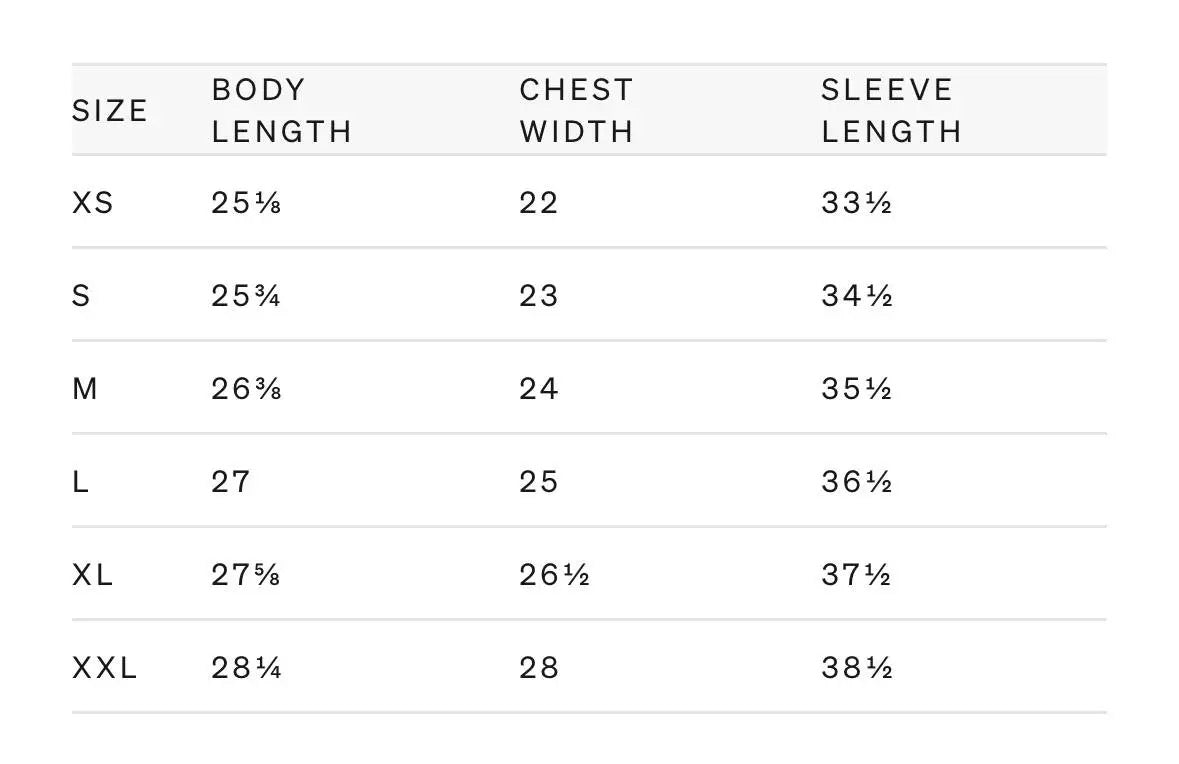Click the 33½ sleeve length value

click(x=856, y=203)
